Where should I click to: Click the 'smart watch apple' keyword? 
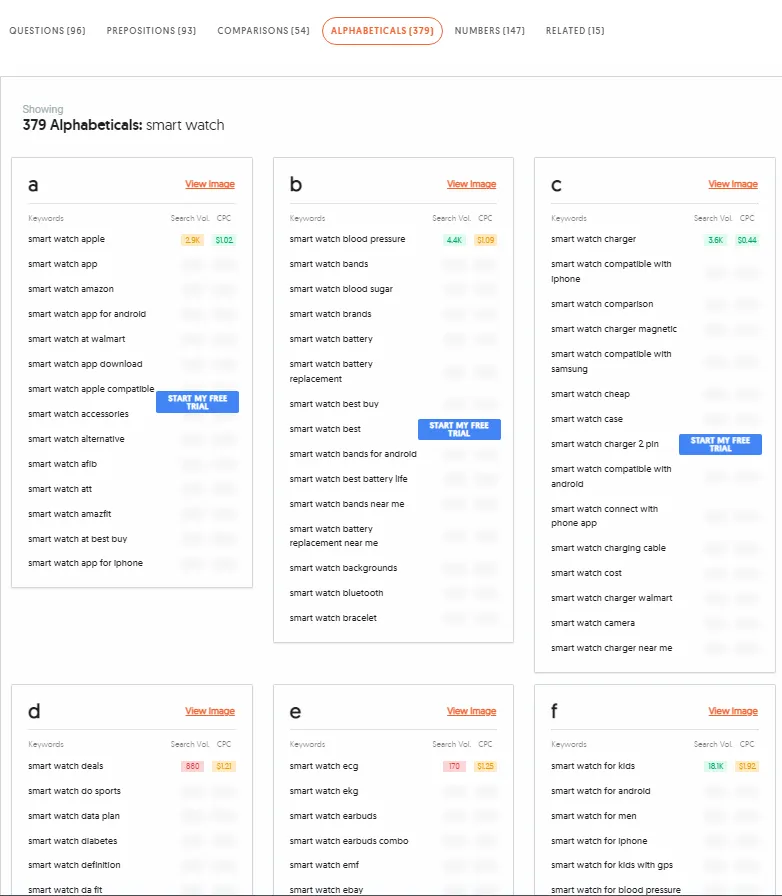66,239
